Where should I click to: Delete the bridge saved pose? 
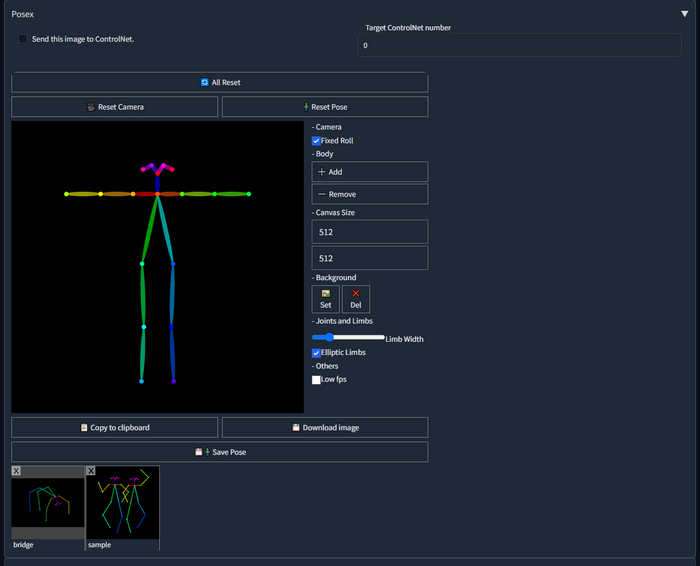[x=16, y=471]
